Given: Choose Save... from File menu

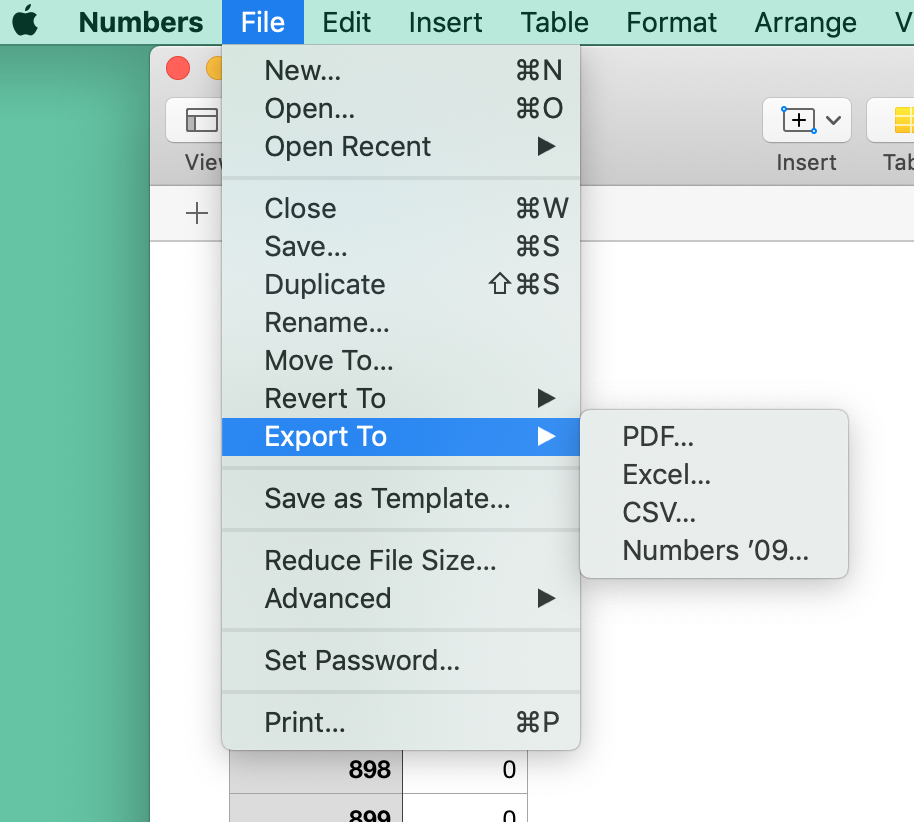Looking at the screenshot, I should [x=401, y=246].
